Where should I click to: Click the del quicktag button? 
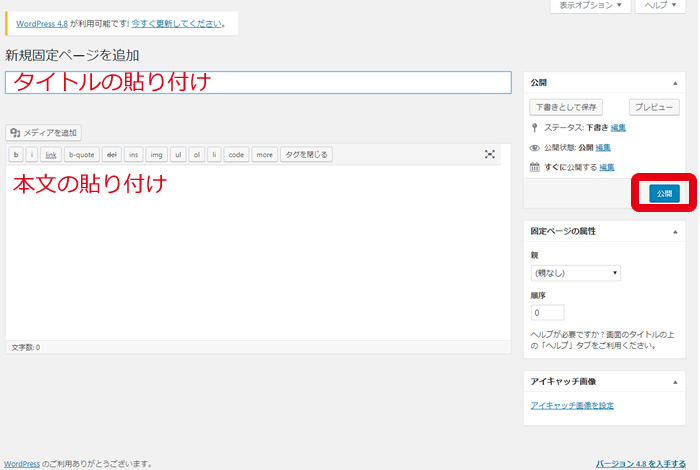[x=112, y=154]
